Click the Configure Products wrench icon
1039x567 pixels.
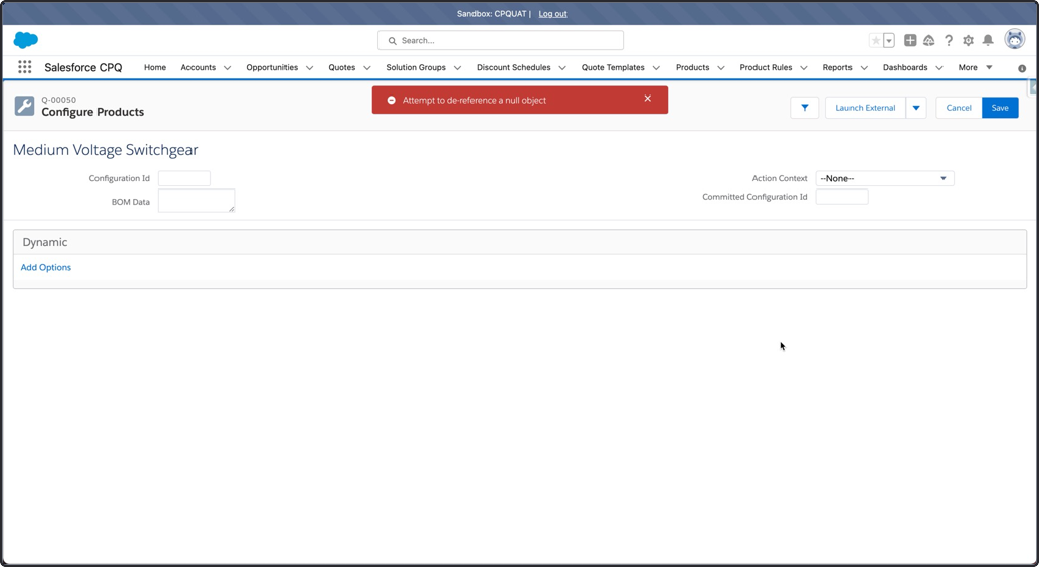[25, 106]
